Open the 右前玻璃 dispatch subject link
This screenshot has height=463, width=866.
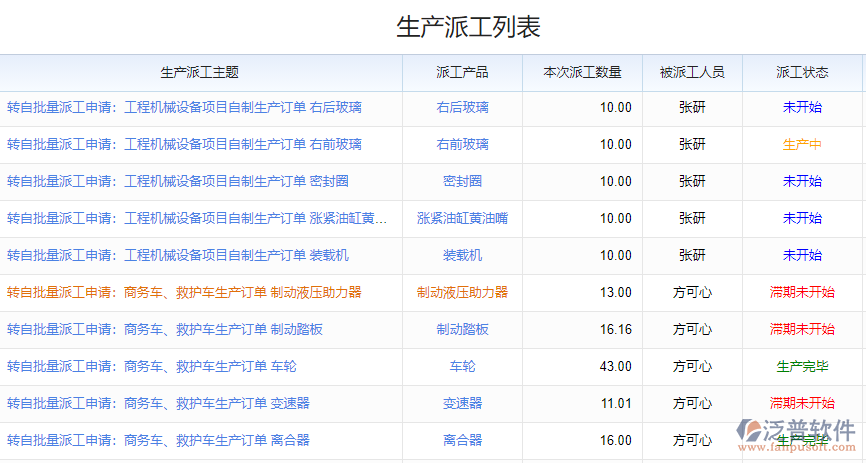[x=184, y=144]
